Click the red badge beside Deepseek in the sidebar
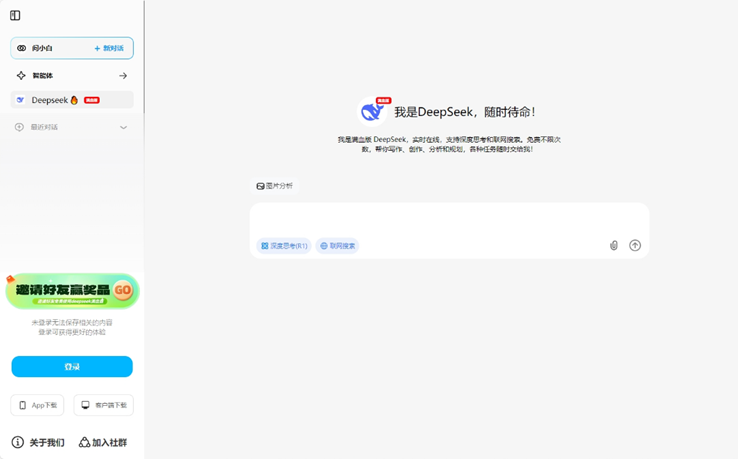The height and width of the screenshot is (459, 738). click(x=92, y=100)
